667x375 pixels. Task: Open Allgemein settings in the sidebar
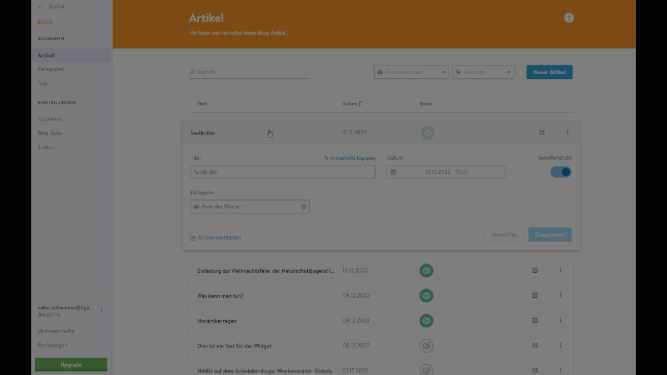(x=49, y=119)
